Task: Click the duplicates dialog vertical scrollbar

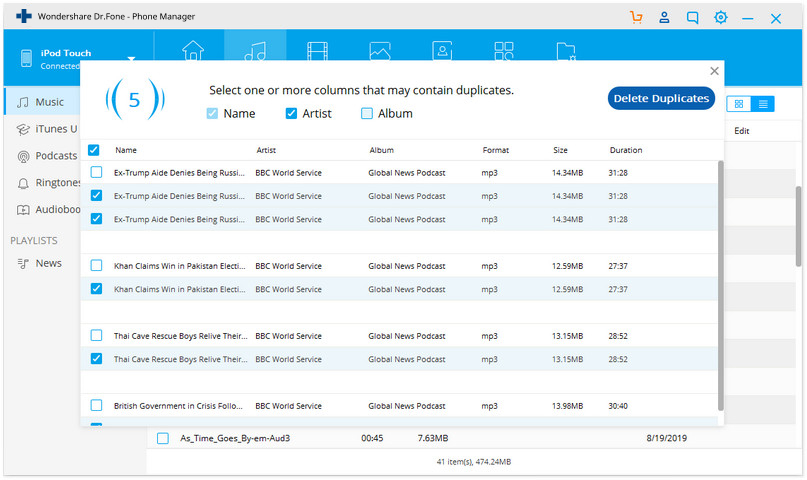Action: [721, 286]
